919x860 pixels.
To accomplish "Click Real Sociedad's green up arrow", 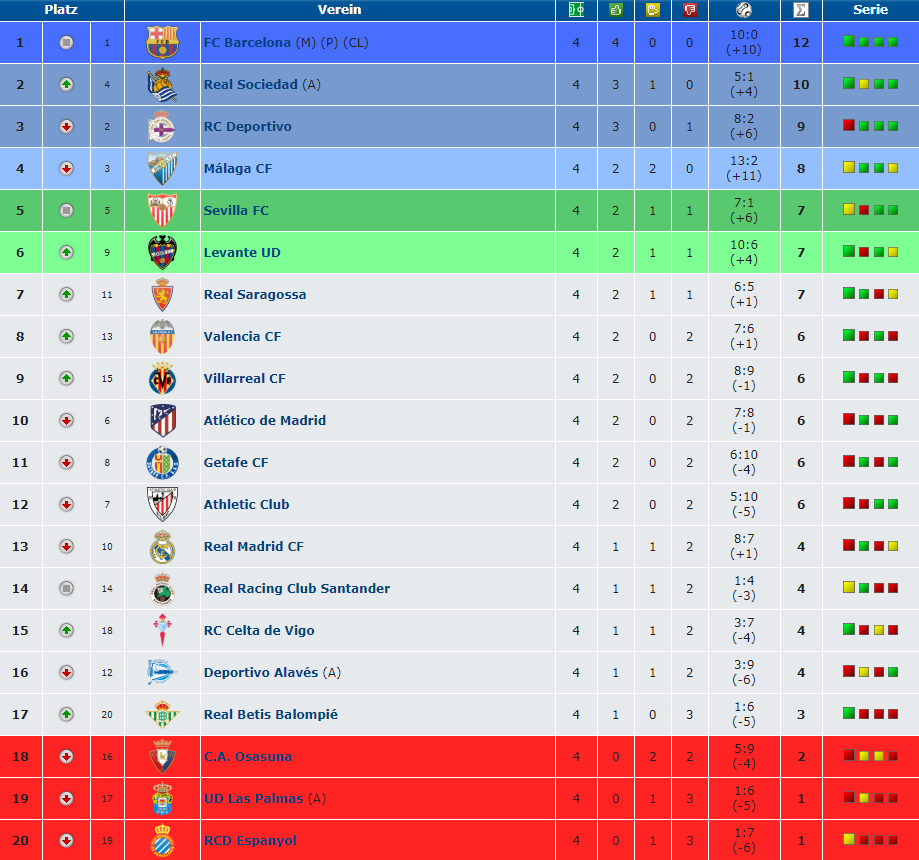I will pos(66,84).
